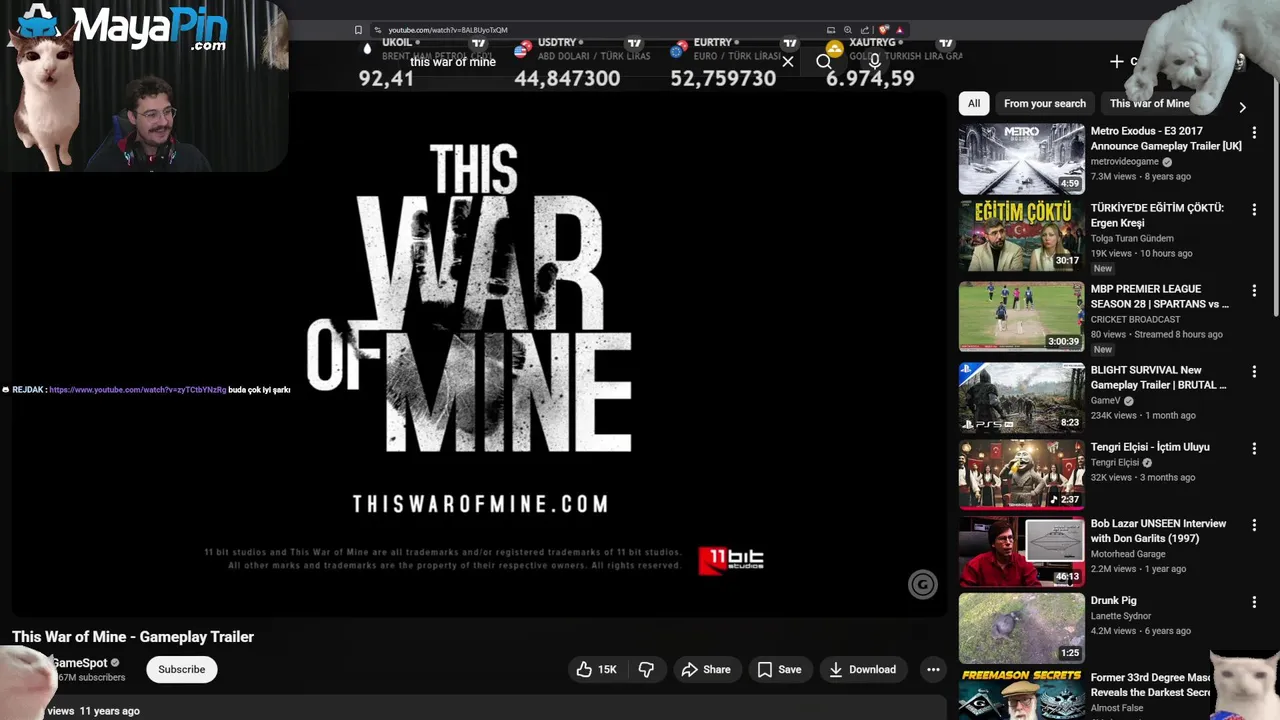Open the cricket MBP Premier League thumbnail

click(1021, 316)
